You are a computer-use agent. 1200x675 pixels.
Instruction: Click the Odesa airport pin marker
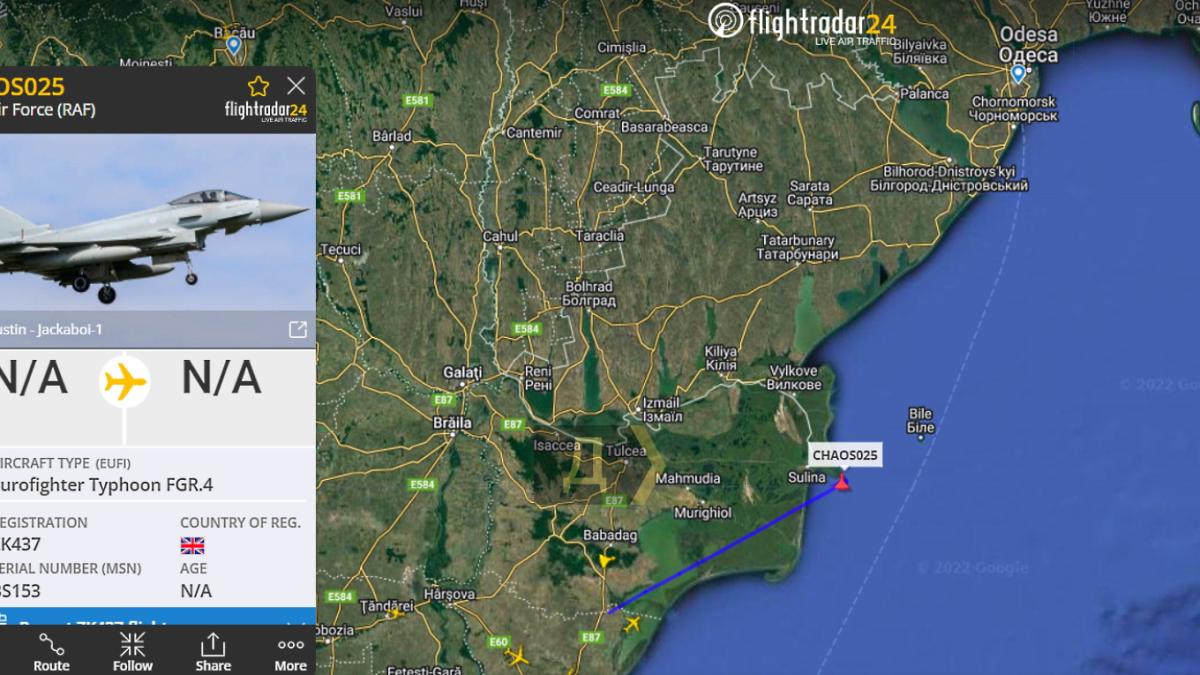pyautogui.click(x=1018, y=73)
